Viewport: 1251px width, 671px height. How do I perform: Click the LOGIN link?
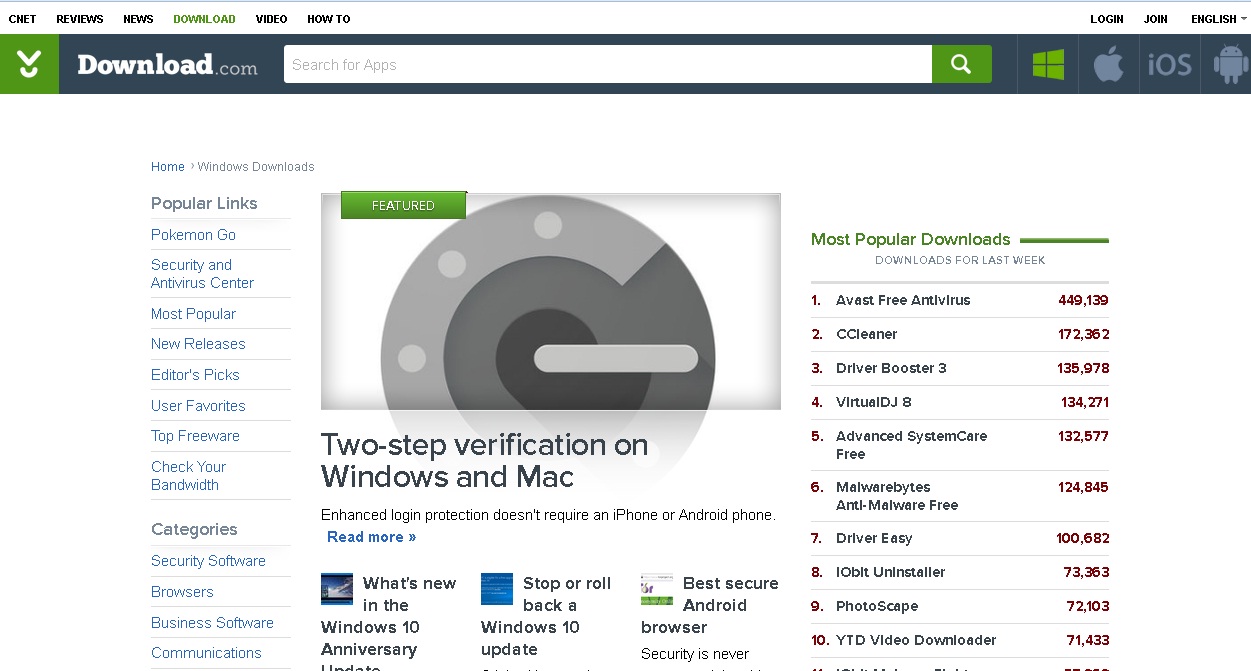(1107, 19)
